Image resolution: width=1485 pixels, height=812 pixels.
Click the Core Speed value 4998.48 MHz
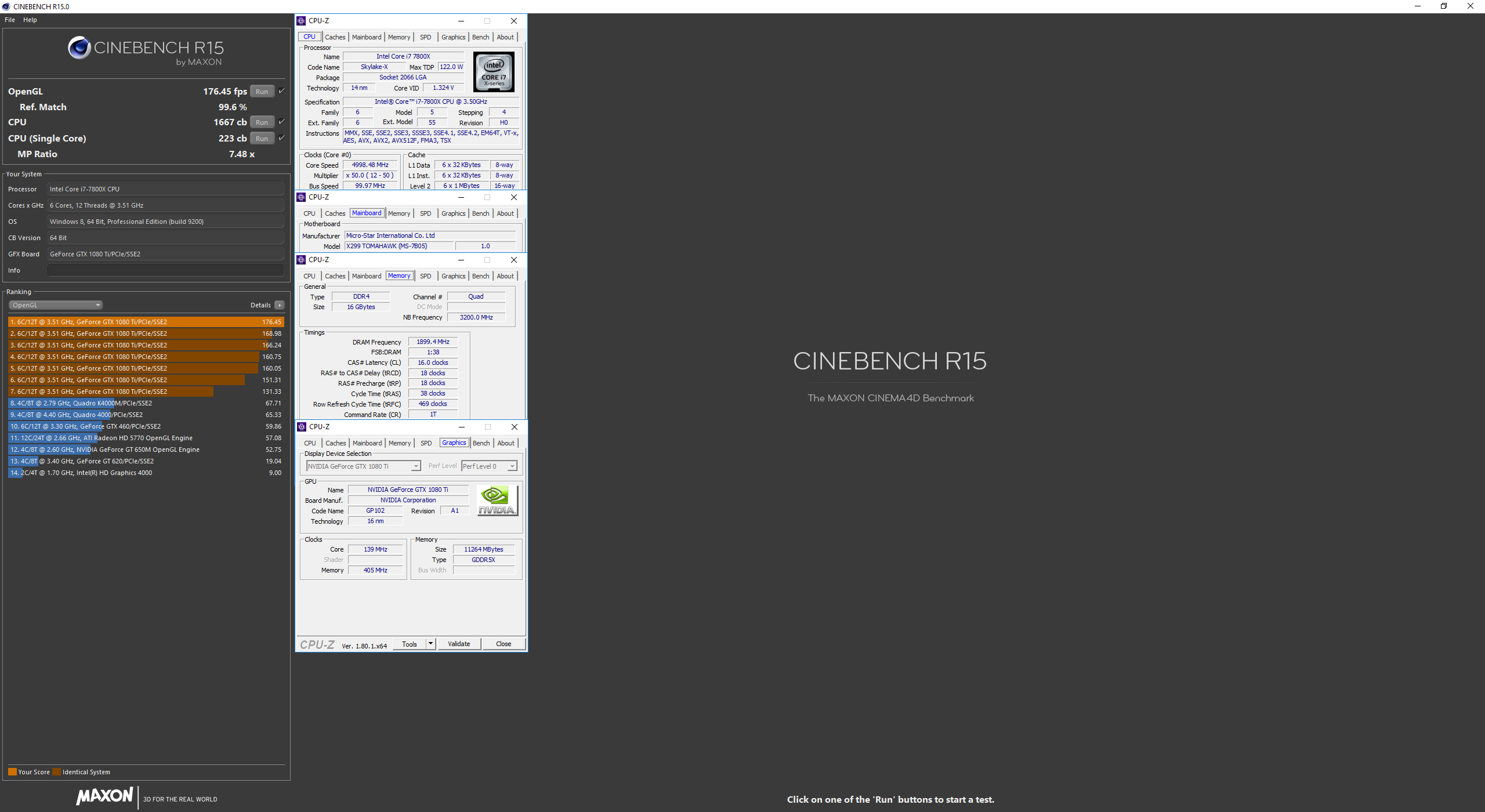click(x=370, y=165)
